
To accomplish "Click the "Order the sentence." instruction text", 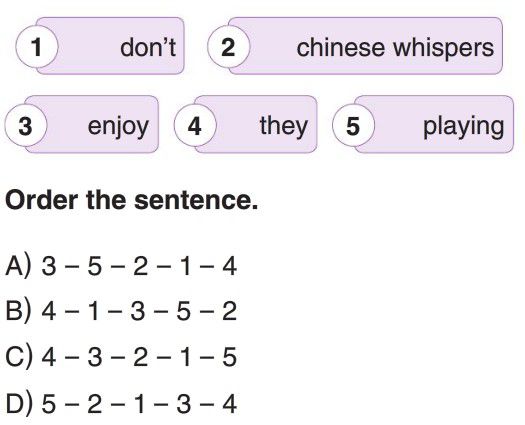I will [x=132, y=201].
